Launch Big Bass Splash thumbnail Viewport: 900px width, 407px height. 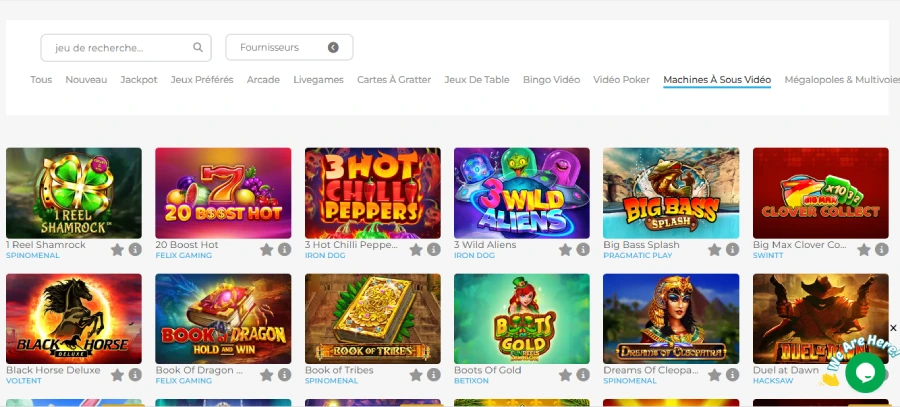click(671, 193)
